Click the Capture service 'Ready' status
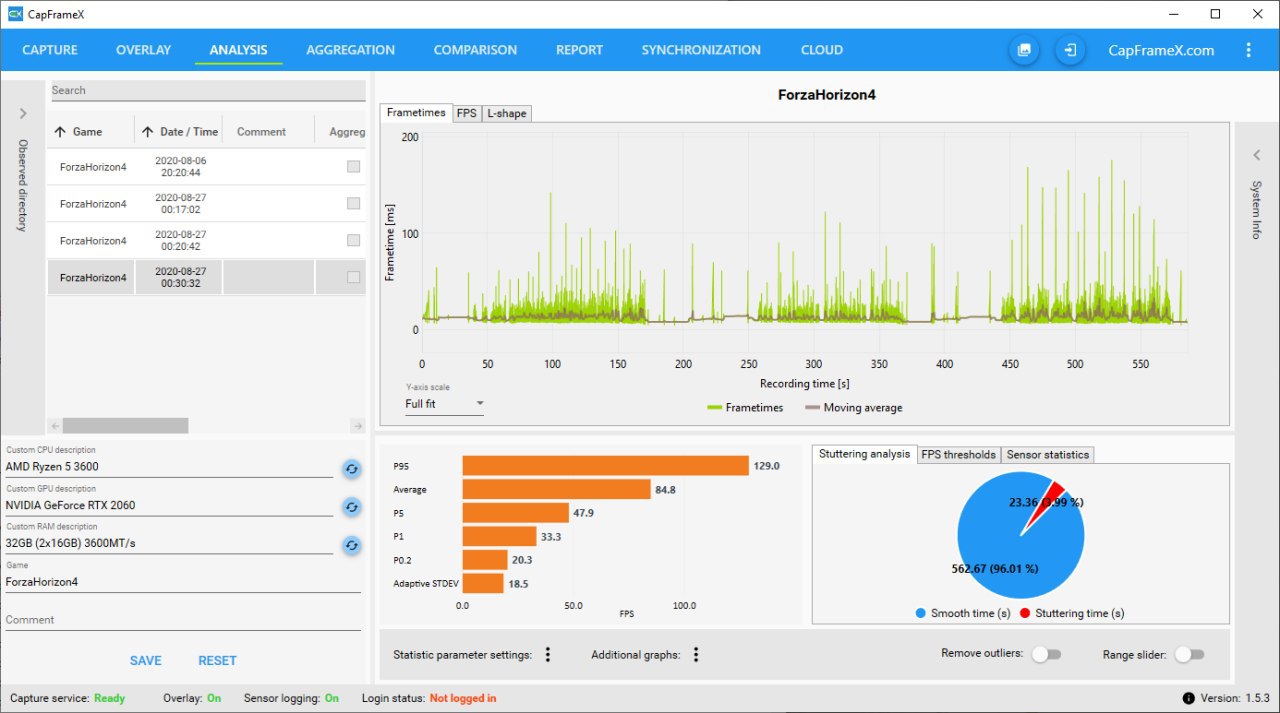This screenshot has height=713, width=1280. pos(109,698)
